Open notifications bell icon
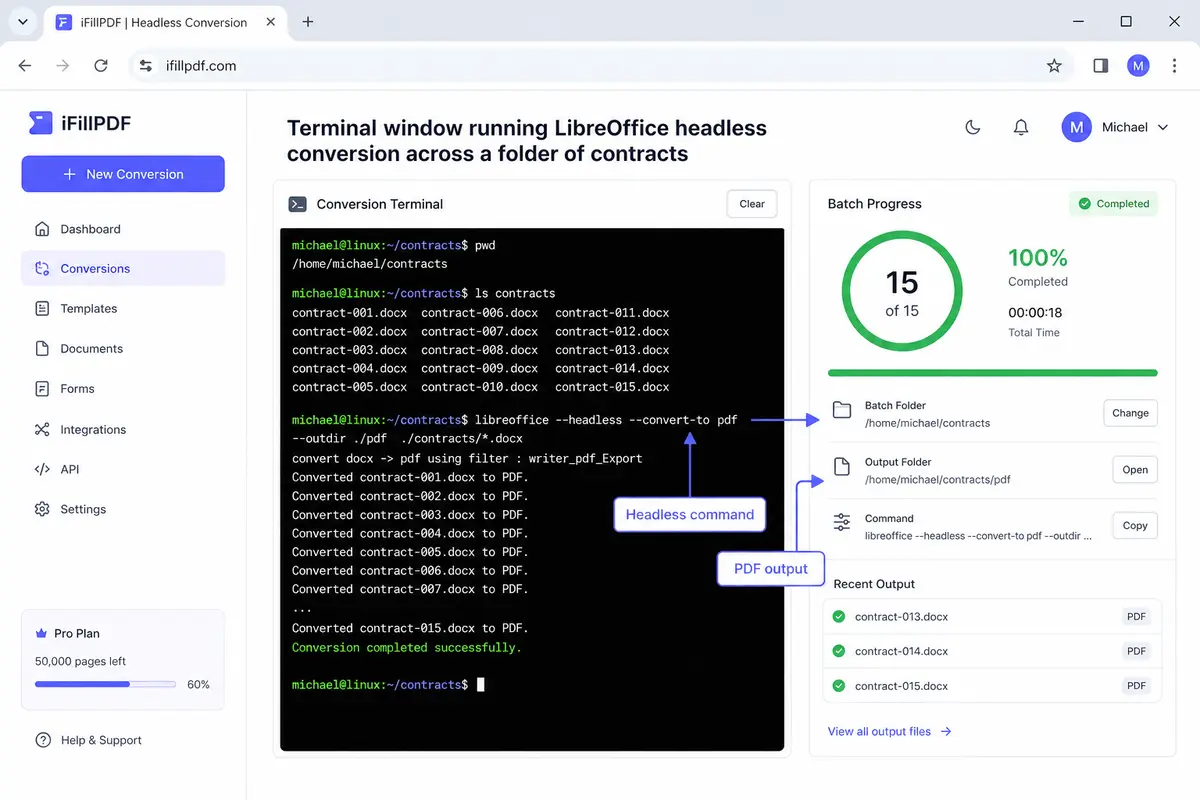The height and width of the screenshot is (800, 1200). coord(1021,127)
